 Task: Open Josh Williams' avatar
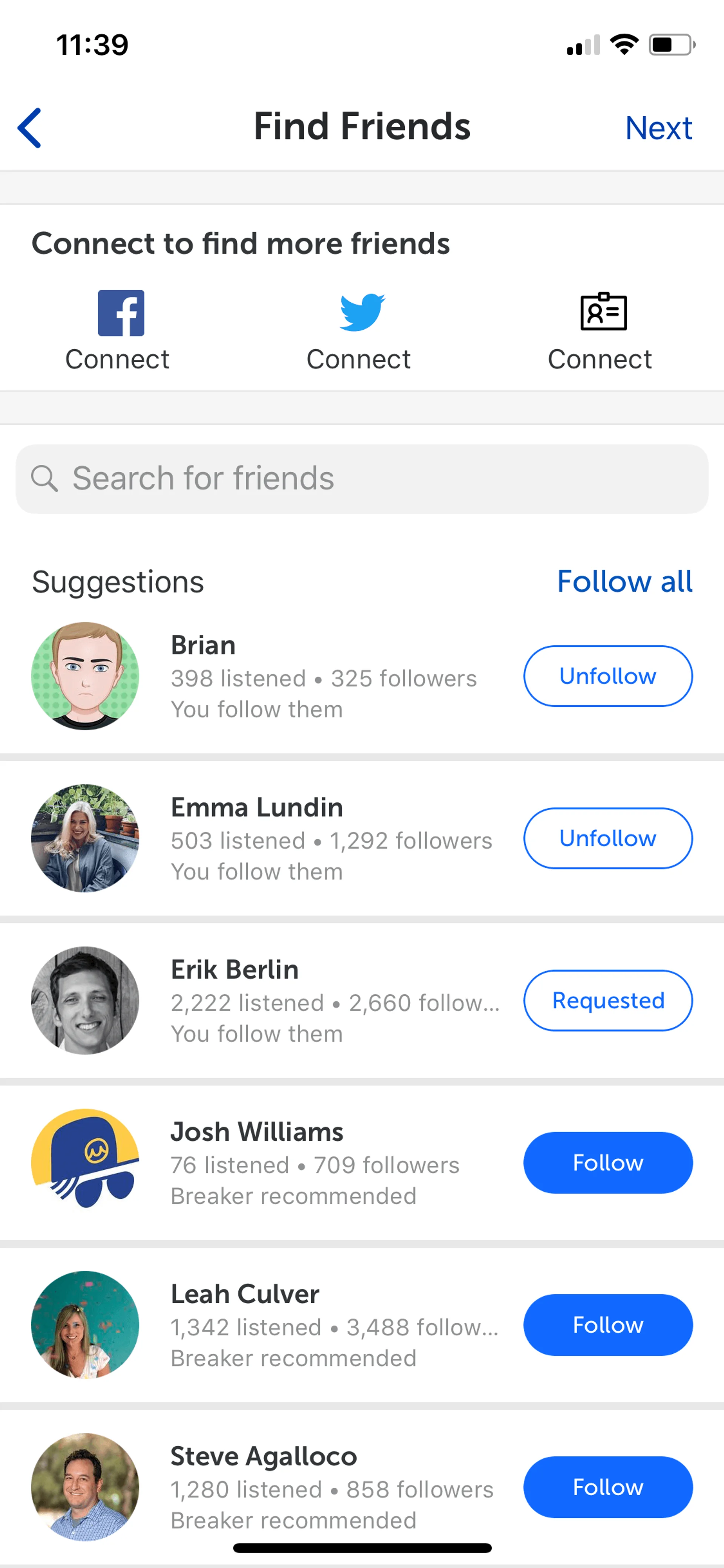85,1163
